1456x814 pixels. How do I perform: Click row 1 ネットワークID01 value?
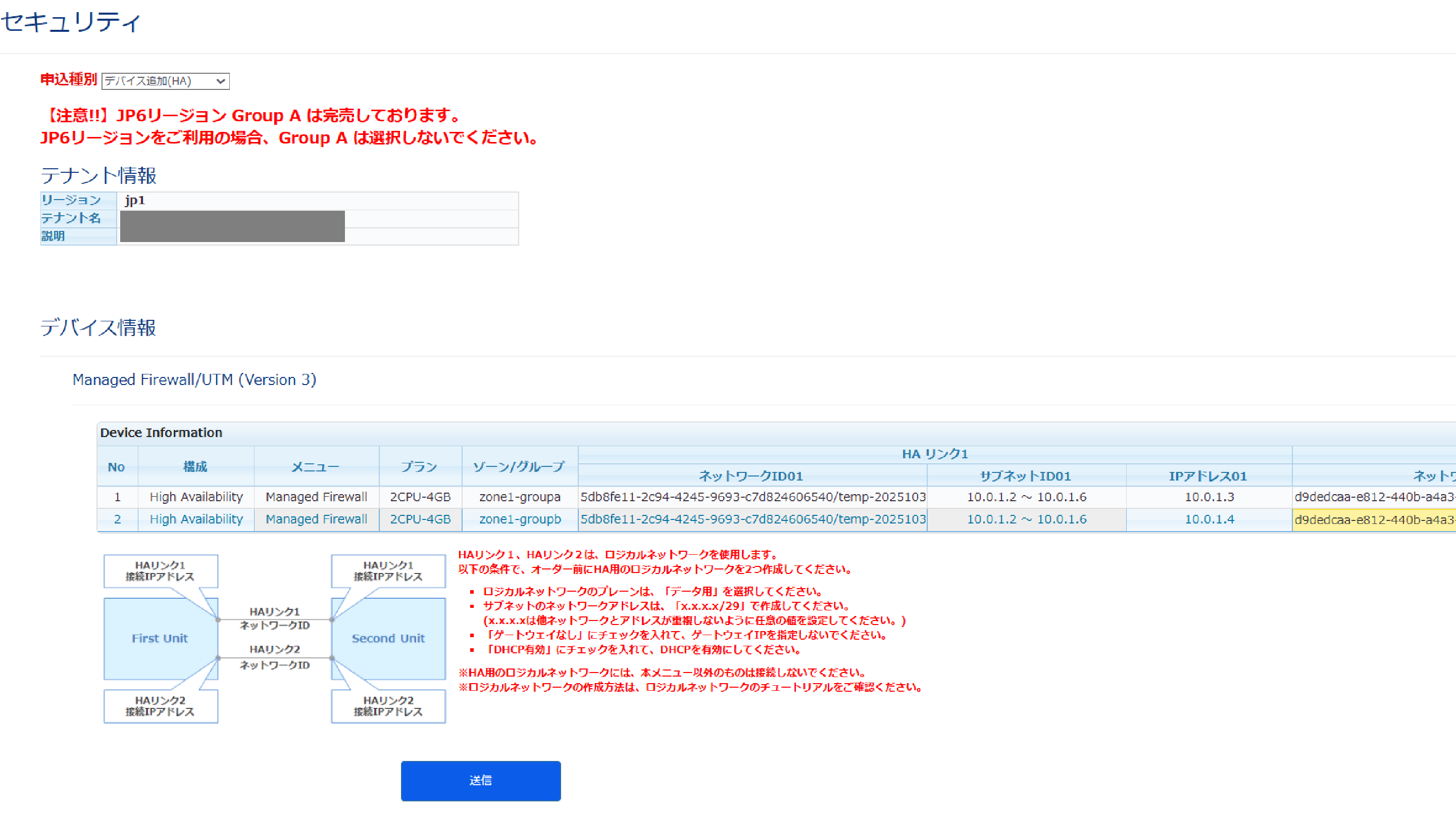pos(752,497)
